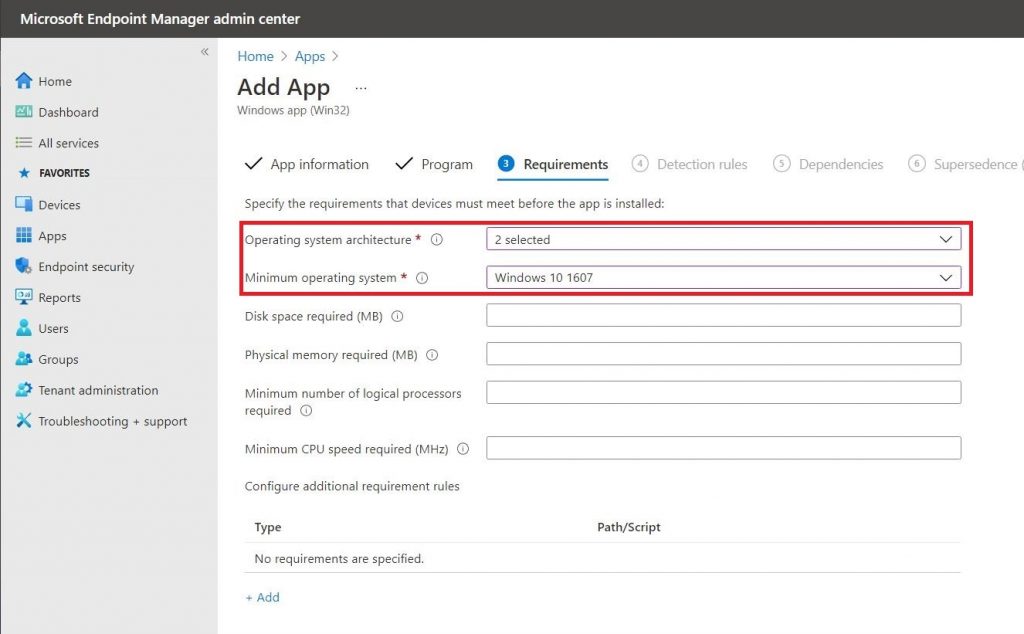The height and width of the screenshot is (634, 1024).
Task: Click the Apps grid icon
Action: click(24, 235)
